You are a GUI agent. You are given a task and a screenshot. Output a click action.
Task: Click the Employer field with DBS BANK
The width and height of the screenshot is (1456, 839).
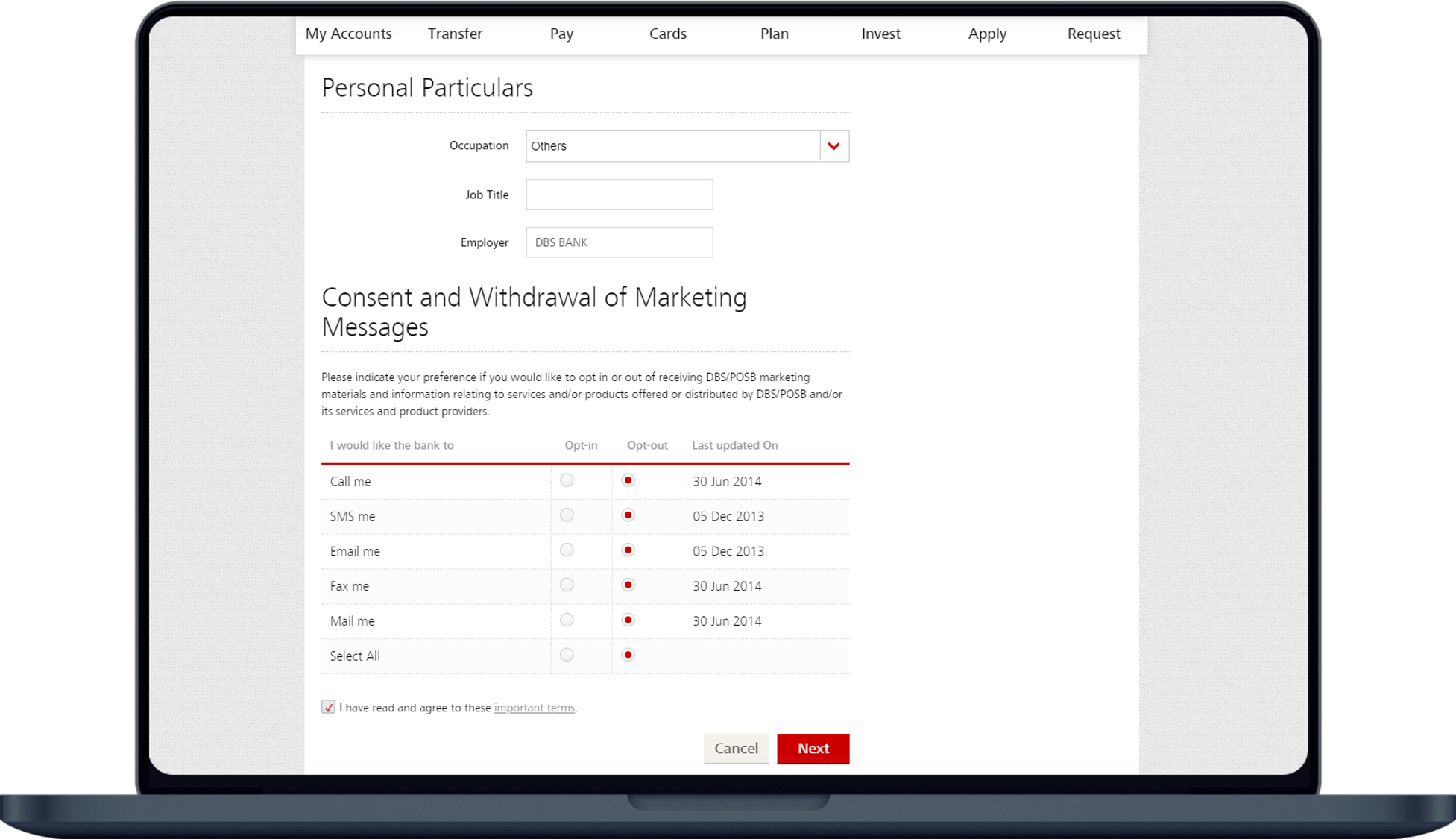click(619, 242)
